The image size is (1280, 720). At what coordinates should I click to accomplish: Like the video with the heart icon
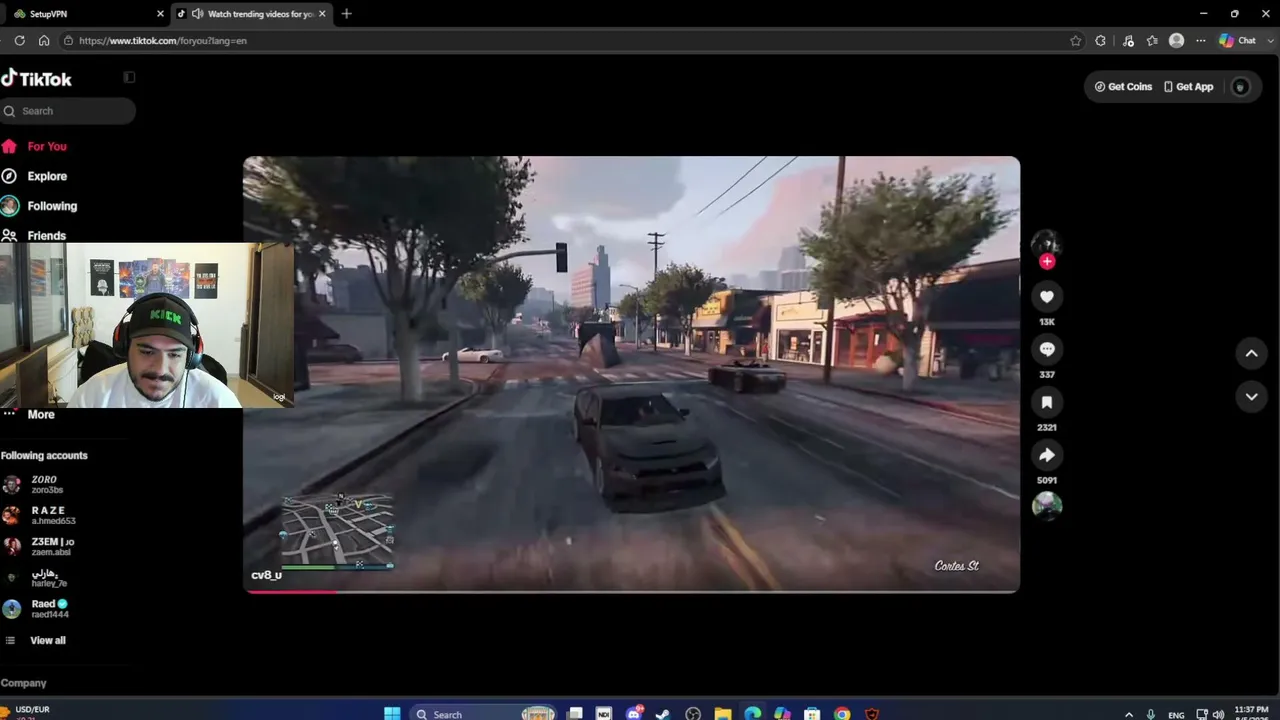(1047, 297)
